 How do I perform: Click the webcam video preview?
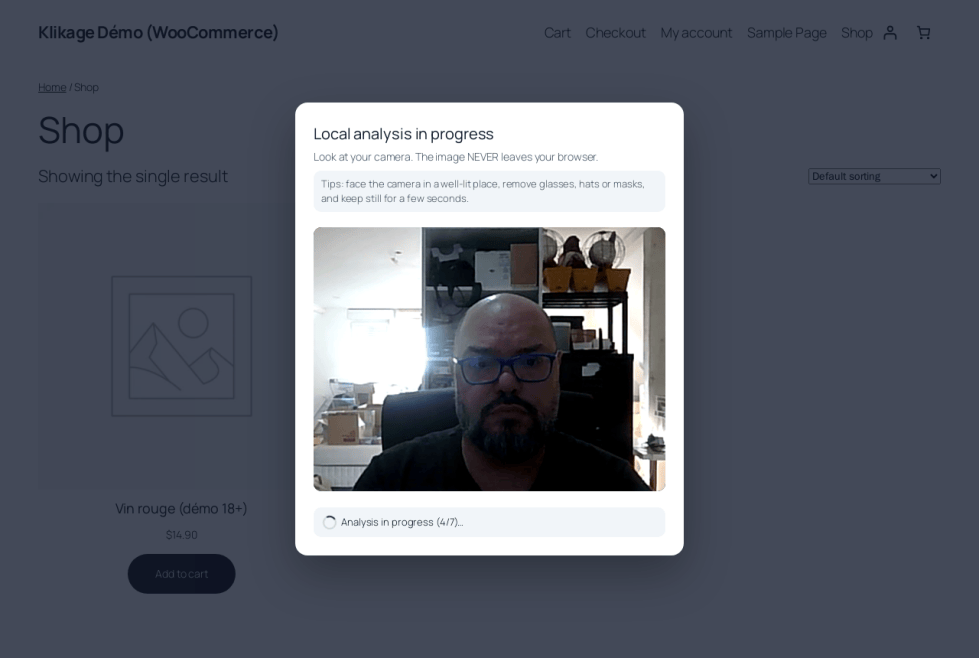[490, 359]
